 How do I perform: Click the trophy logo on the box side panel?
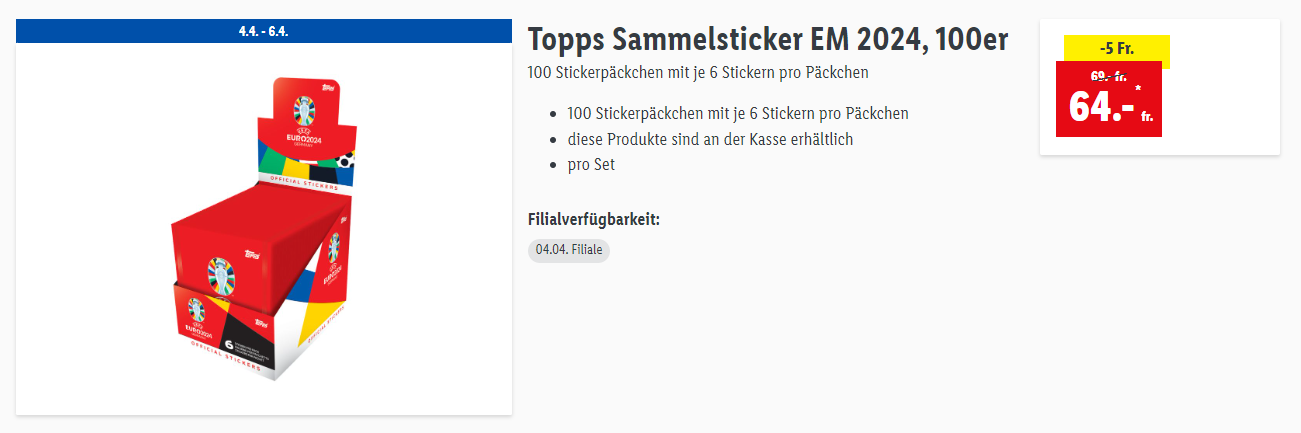pyautogui.click(x=332, y=246)
